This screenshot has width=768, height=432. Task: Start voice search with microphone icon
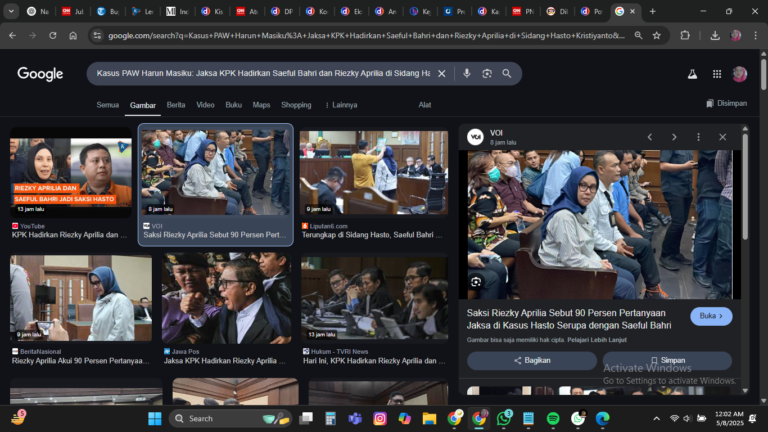pyautogui.click(x=467, y=73)
